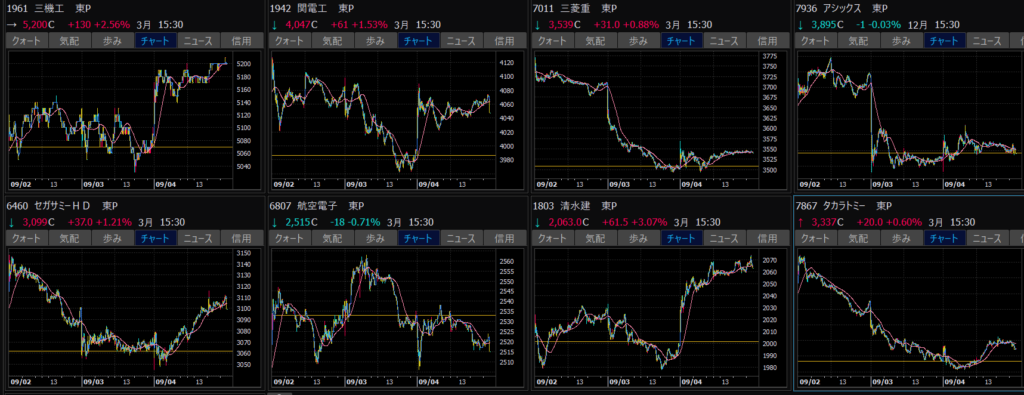This screenshot has height=395, width=1024.
Task: Open ニュース tab in タカラトミー panel
Action: [988, 238]
